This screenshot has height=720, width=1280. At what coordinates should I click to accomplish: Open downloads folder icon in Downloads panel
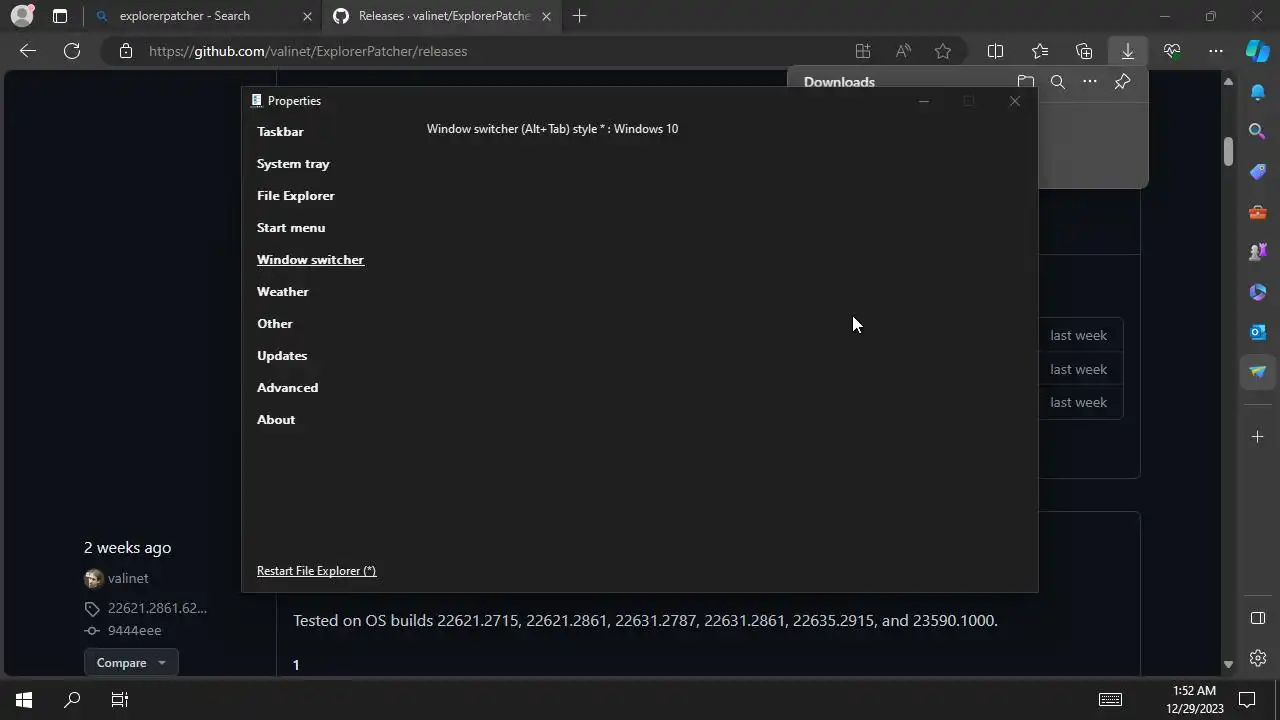click(1025, 82)
